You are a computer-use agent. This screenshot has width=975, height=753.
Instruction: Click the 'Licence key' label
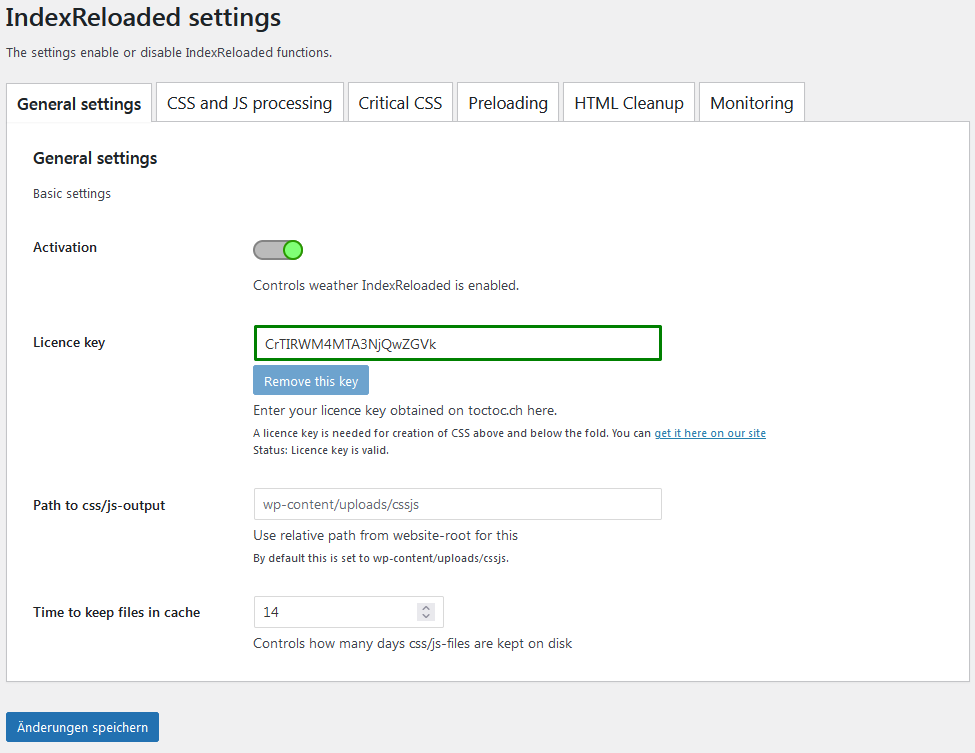coord(69,343)
